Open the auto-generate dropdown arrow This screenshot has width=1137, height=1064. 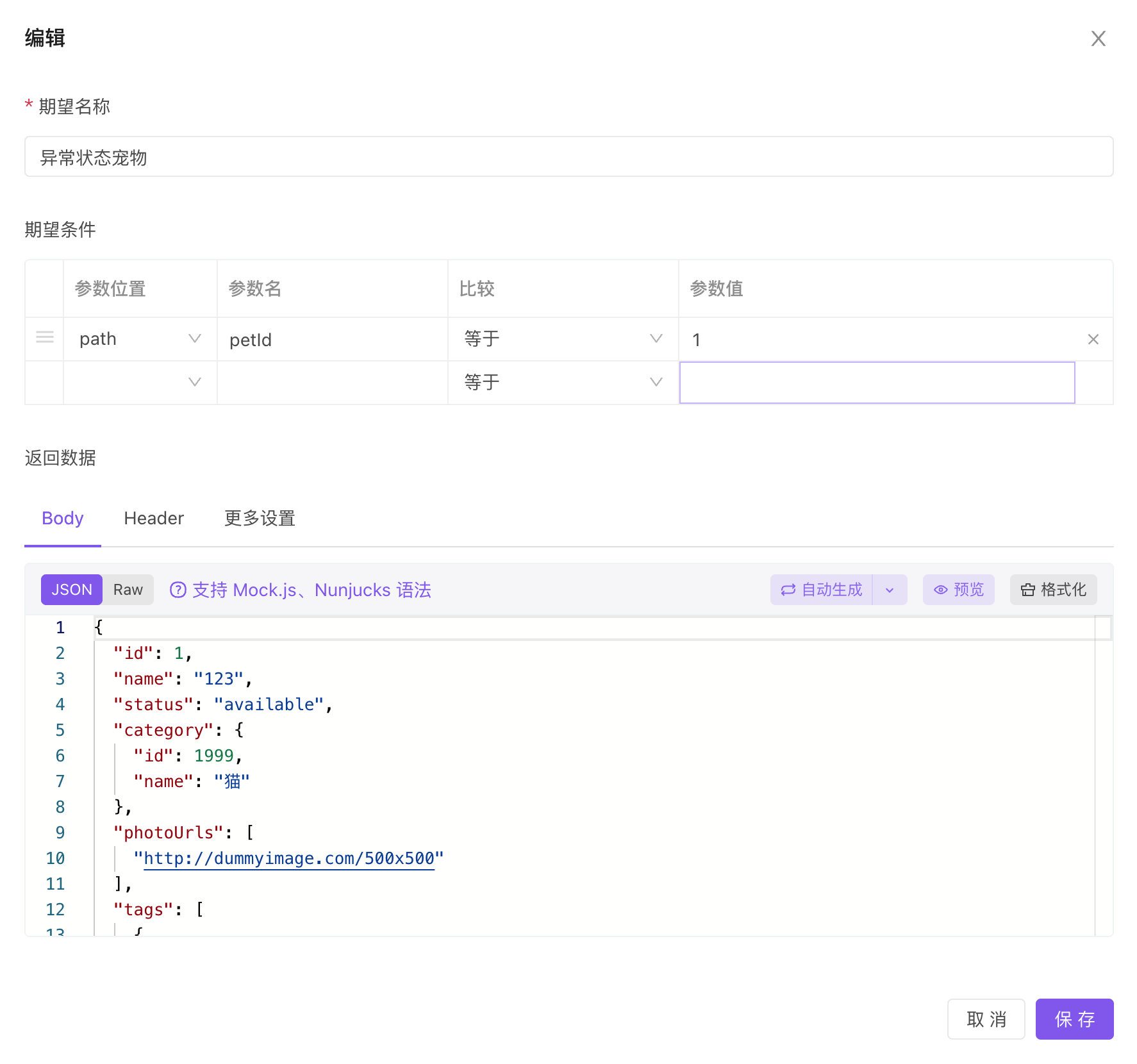[890, 590]
